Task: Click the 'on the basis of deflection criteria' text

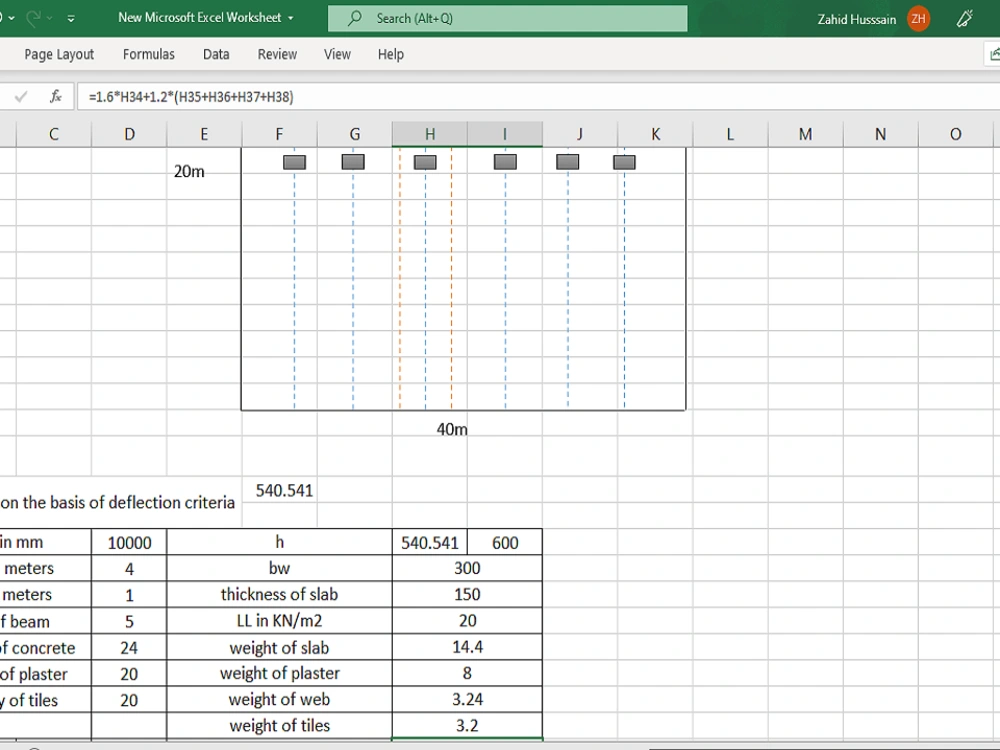Action: (x=117, y=503)
